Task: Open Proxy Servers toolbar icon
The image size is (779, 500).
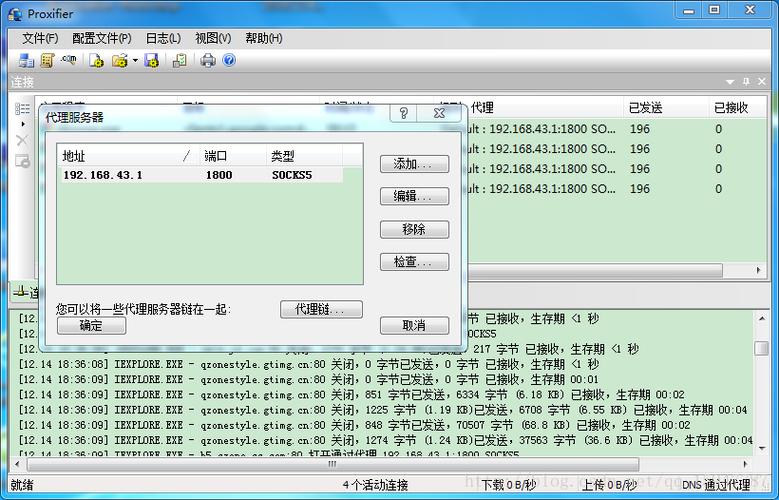Action: click(x=26, y=61)
